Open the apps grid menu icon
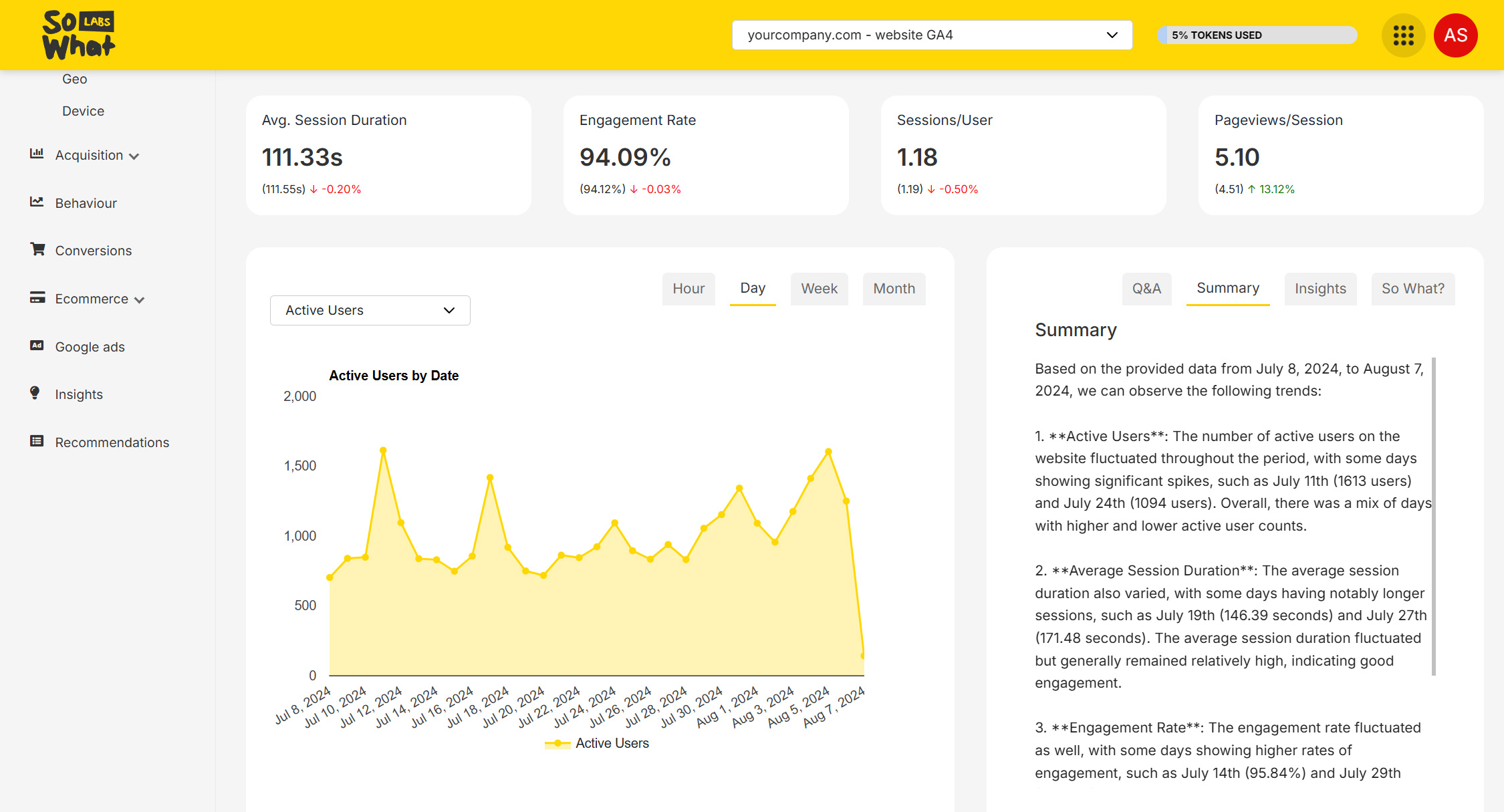Viewport: 1504px width, 812px height. pyautogui.click(x=1403, y=35)
